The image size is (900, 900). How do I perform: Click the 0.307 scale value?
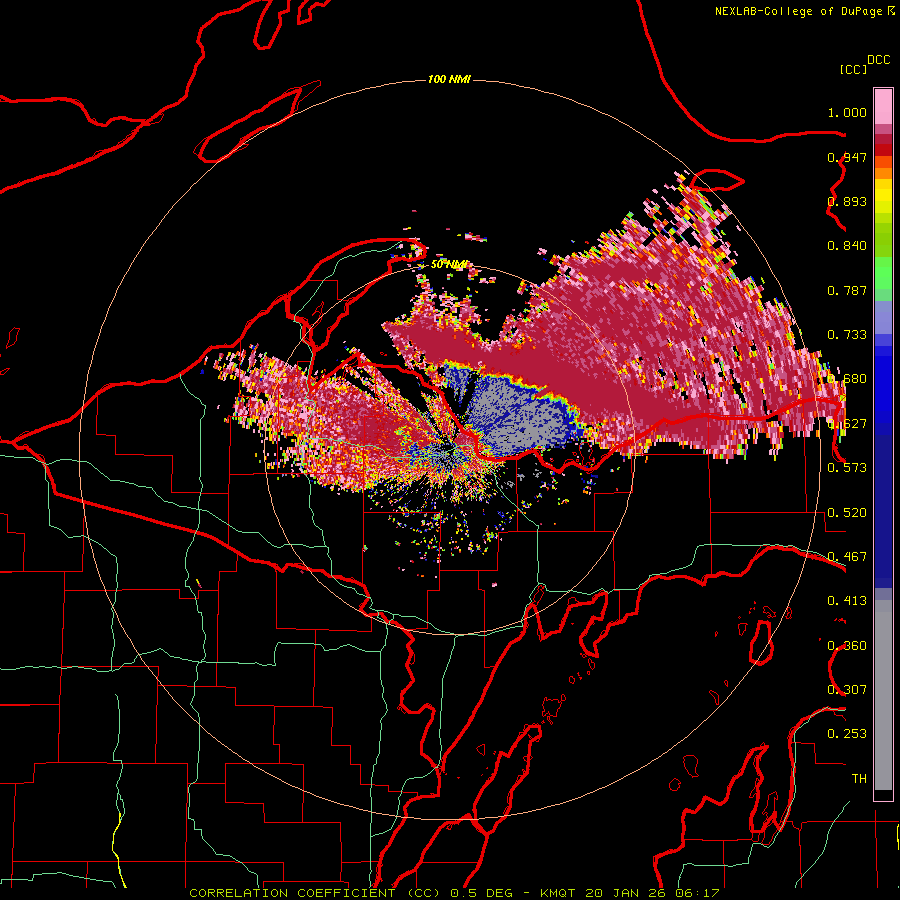(x=847, y=689)
